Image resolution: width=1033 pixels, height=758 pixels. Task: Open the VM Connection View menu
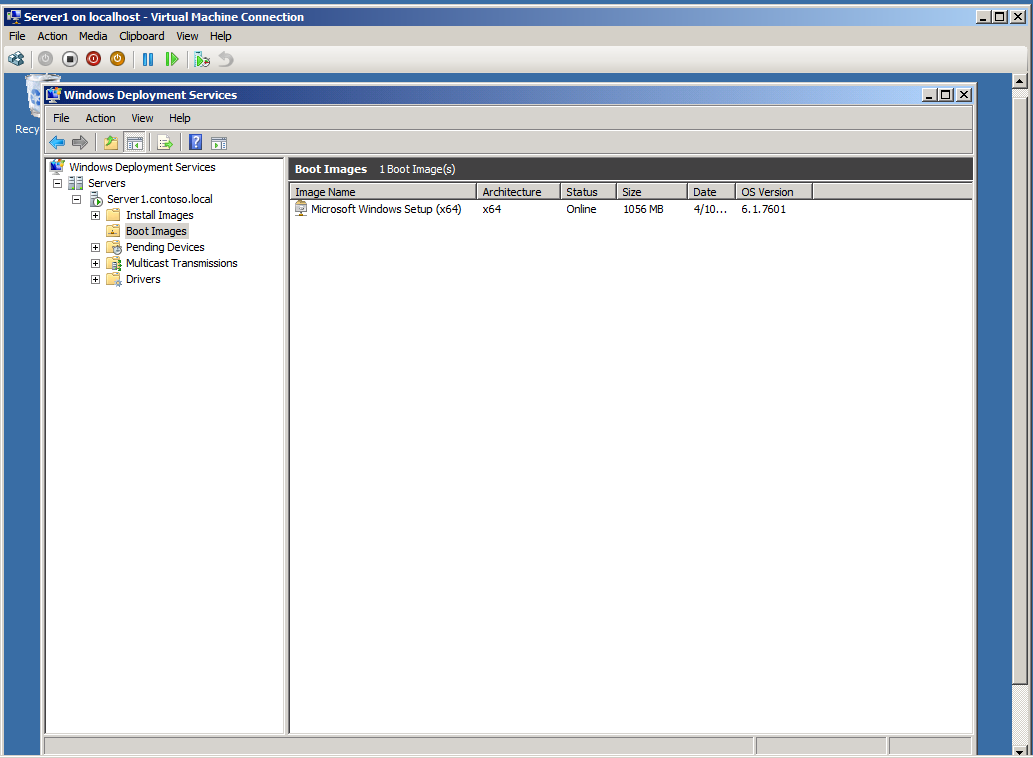tap(187, 36)
